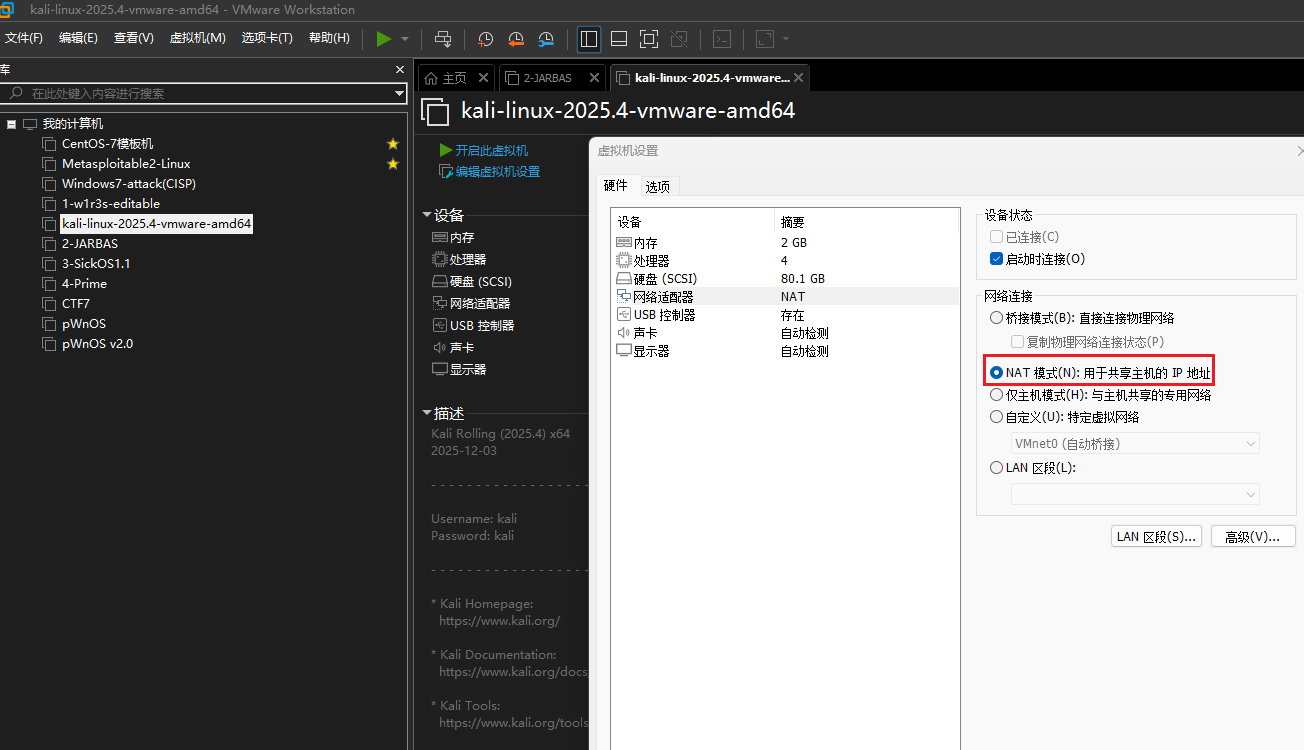Open the stretch display dropdown arrow

[786, 39]
